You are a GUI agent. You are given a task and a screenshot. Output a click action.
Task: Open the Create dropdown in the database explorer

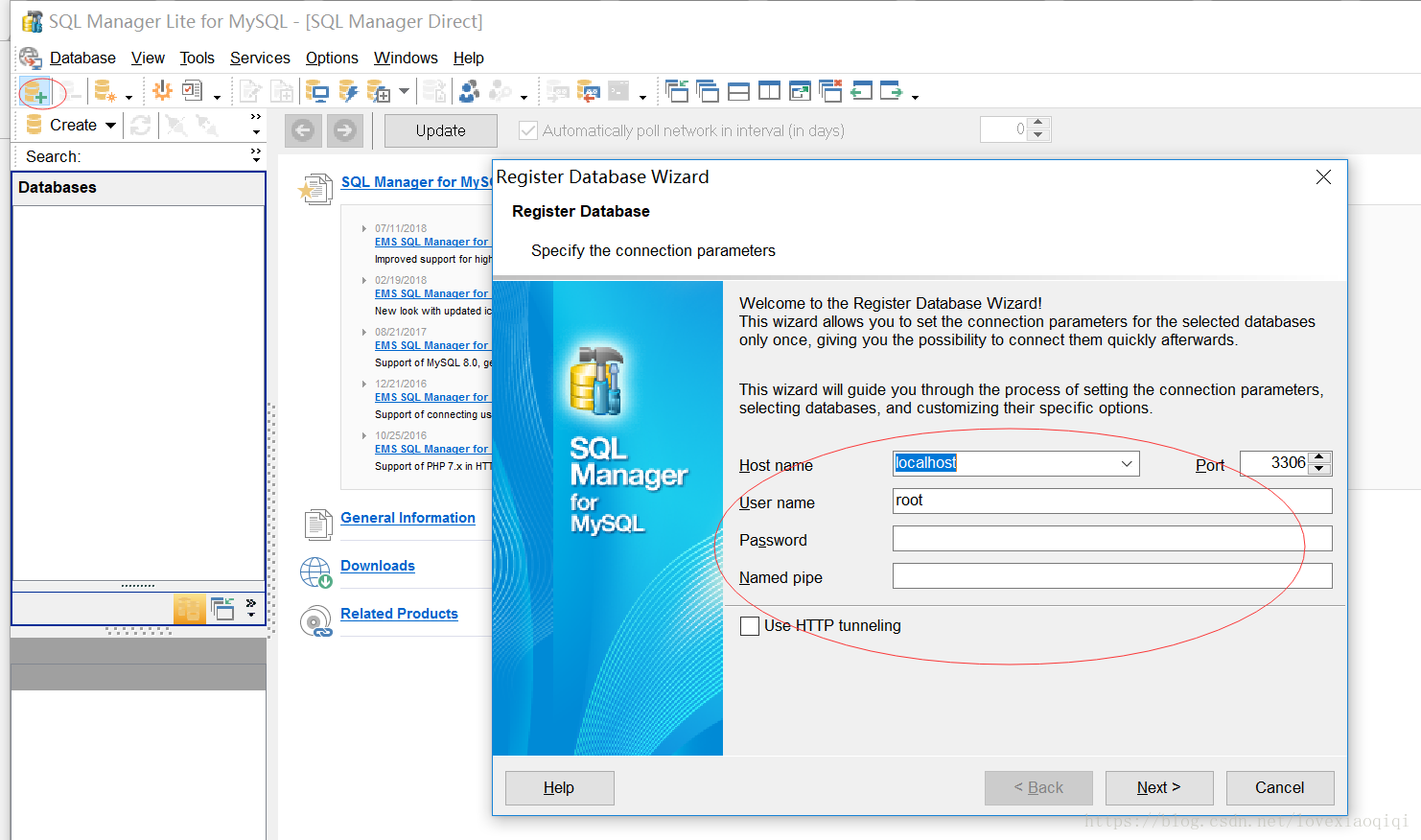coord(110,126)
